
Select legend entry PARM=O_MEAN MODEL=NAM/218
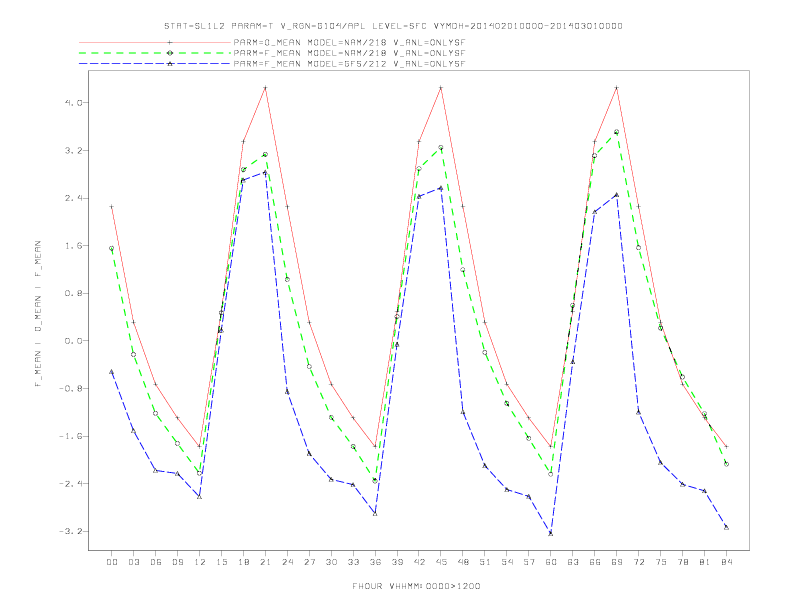point(349,42)
